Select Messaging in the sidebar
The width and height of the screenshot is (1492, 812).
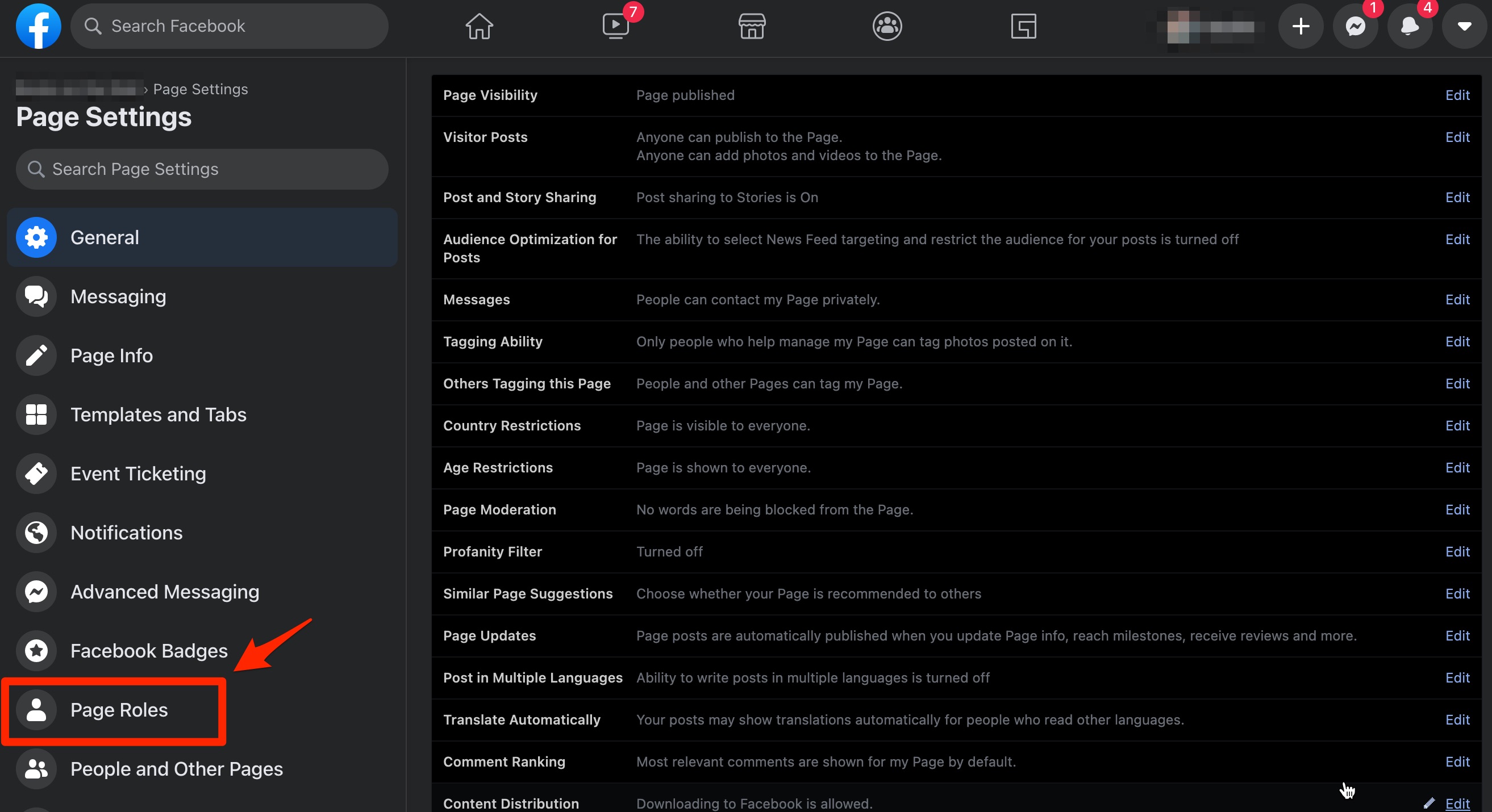point(118,296)
